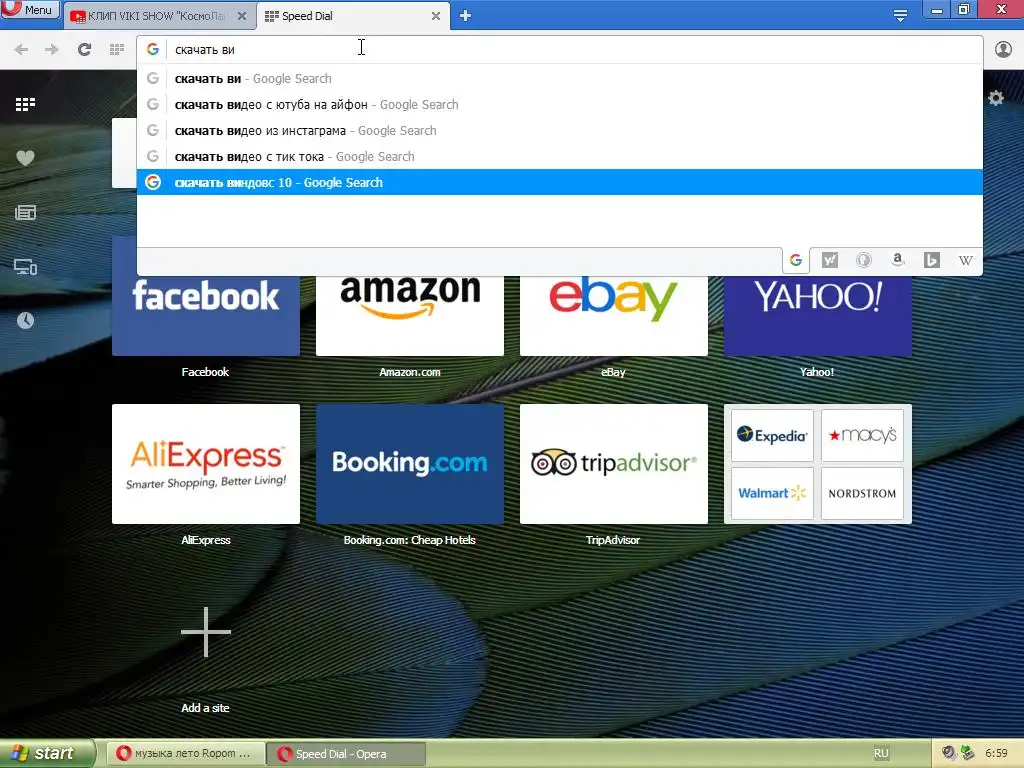Choose Bing search engine icon
This screenshot has width=1024, height=768.
(x=931, y=260)
